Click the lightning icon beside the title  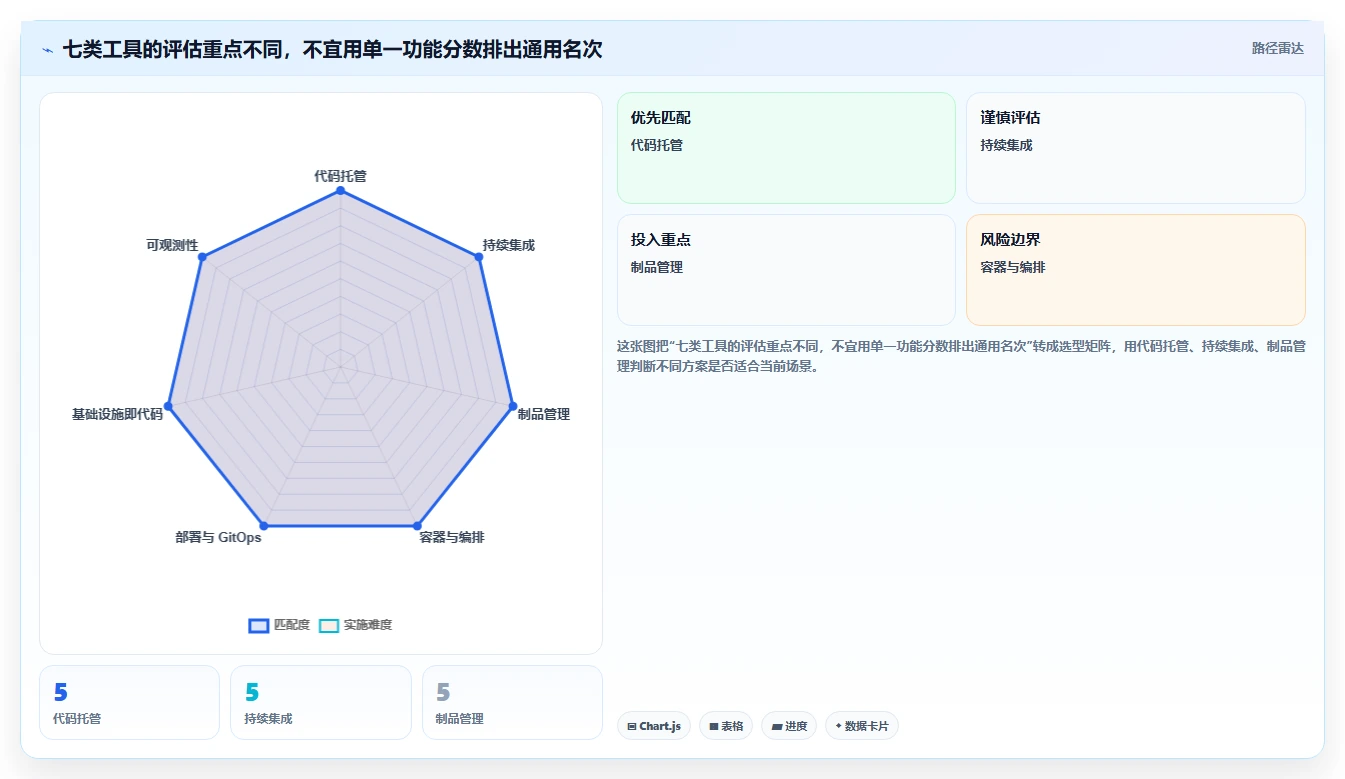pyautogui.click(x=48, y=50)
